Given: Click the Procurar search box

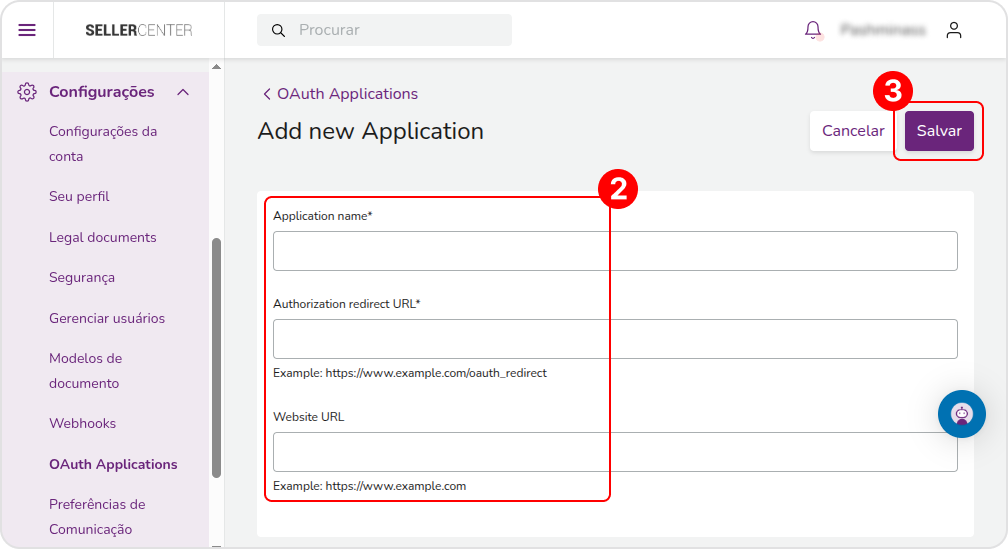Looking at the screenshot, I should (384, 30).
